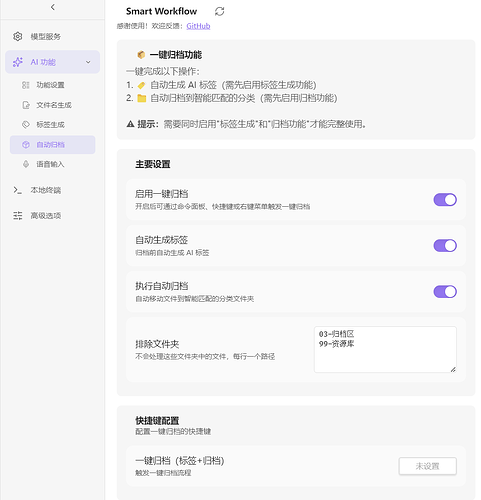The image size is (481, 500).
Task: Click the 自动生成标签 setting label
Action: (162, 240)
